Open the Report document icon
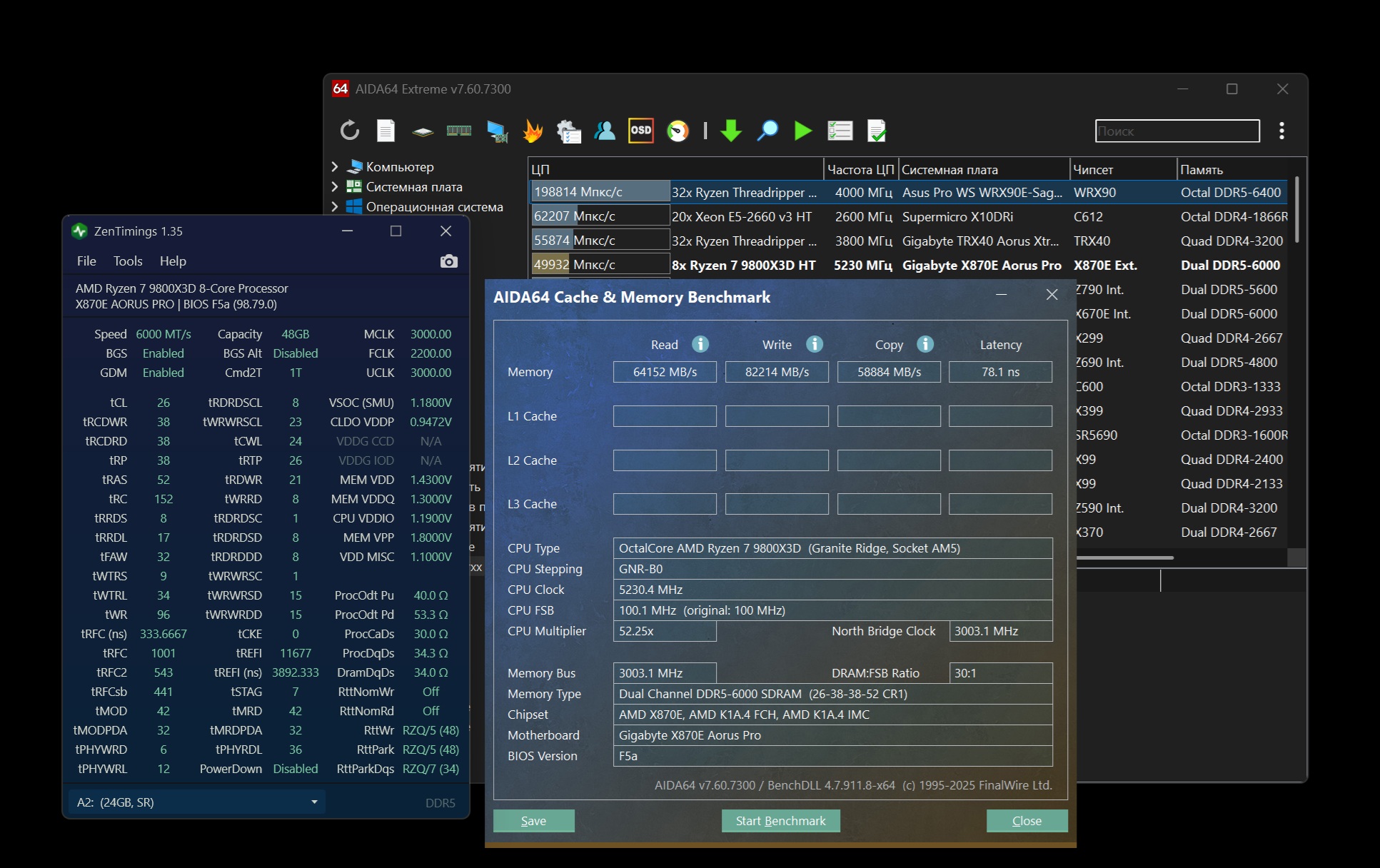Image resolution: width=1380 pixels, height=868 pixels. tap(386, 131)
